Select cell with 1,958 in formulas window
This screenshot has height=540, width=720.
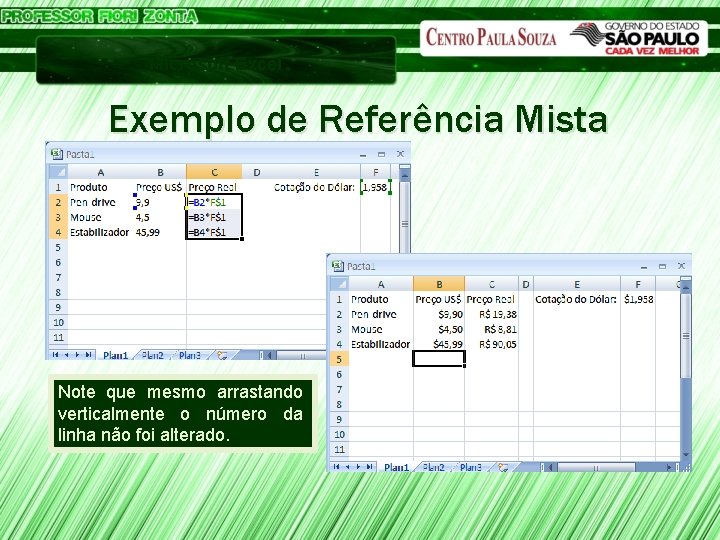[376, 187]
